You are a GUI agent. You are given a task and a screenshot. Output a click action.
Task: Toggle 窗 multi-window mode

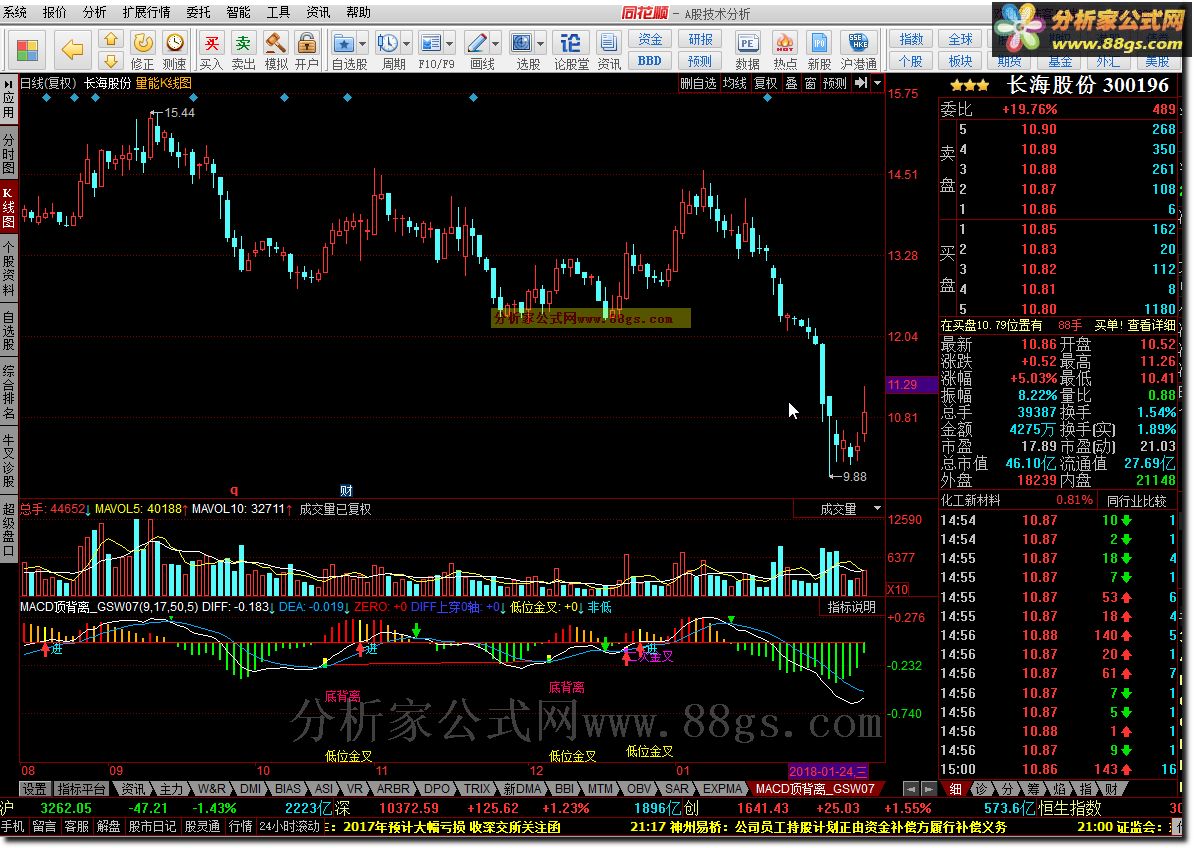tap(810, 83)
